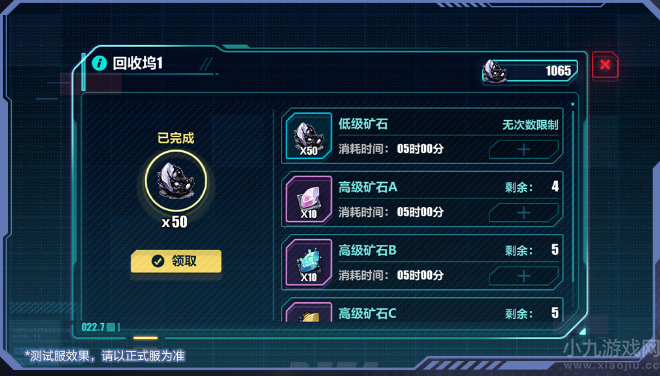Viewport: 660px width, 376px height.
Task: Click the 无次数限制 label
Action: pos(530,125)
